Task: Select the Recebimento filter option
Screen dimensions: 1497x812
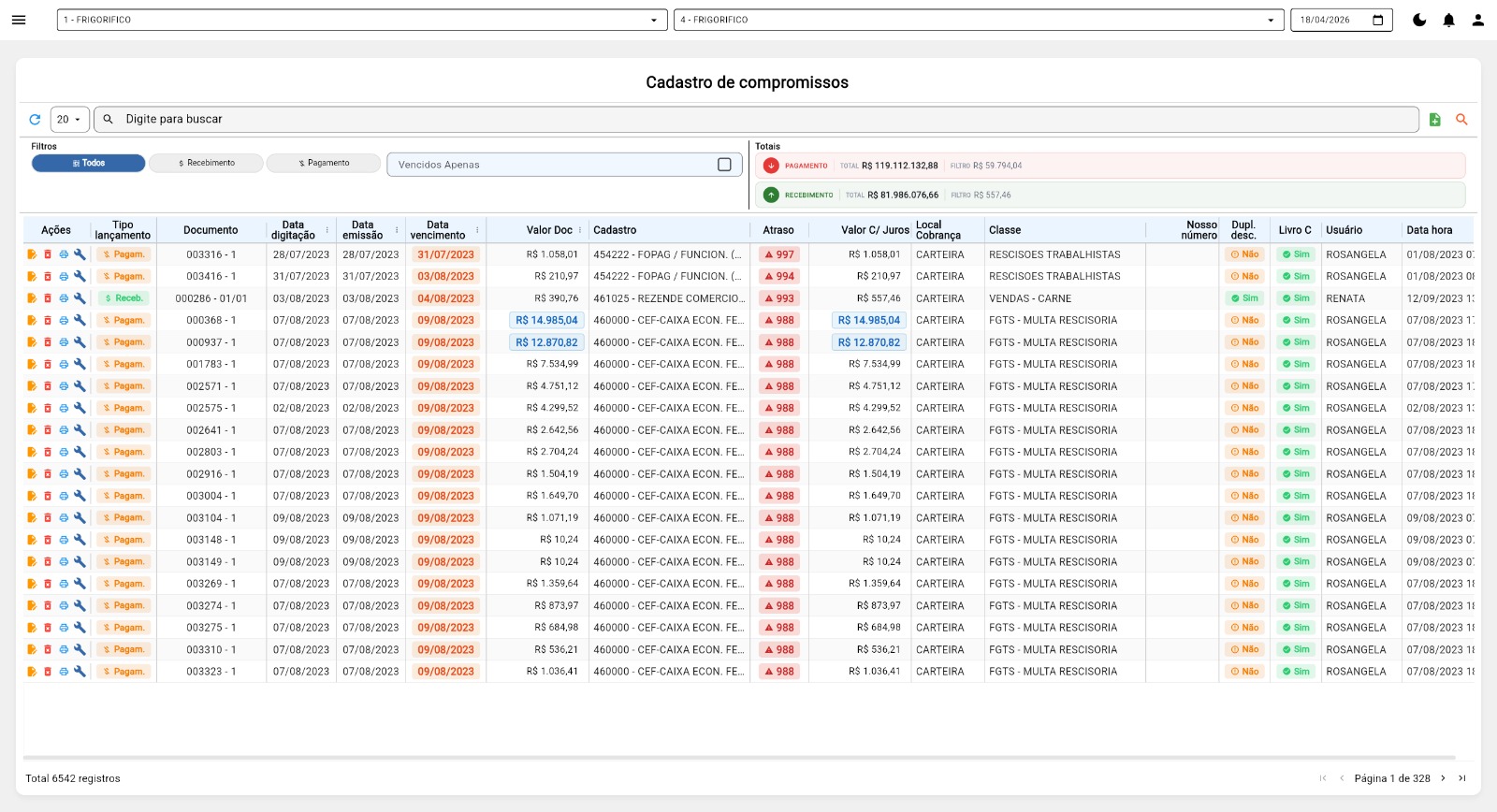Action: pyautogui.click(x=206, y=164)
